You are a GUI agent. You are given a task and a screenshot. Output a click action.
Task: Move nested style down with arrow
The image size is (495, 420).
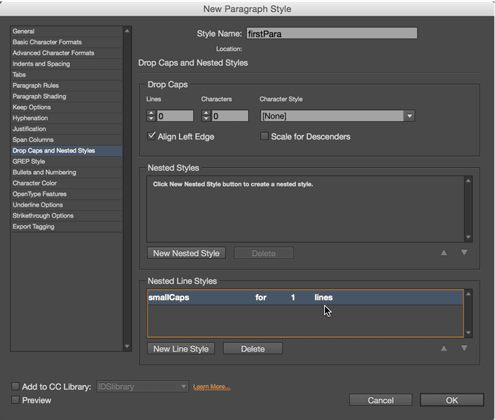pyautogui.click(x=464, y=253)
